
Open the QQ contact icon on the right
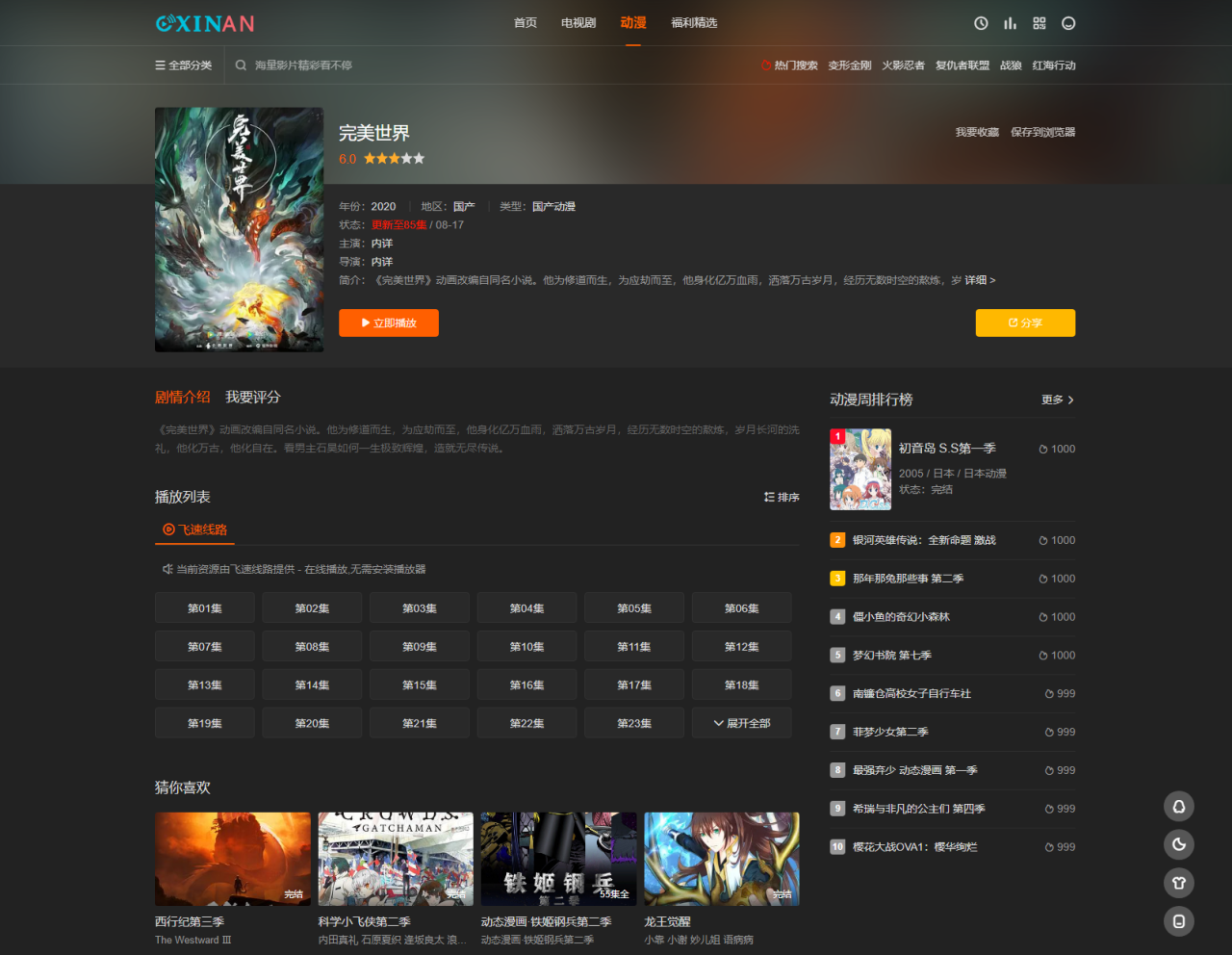point(1178,806)
